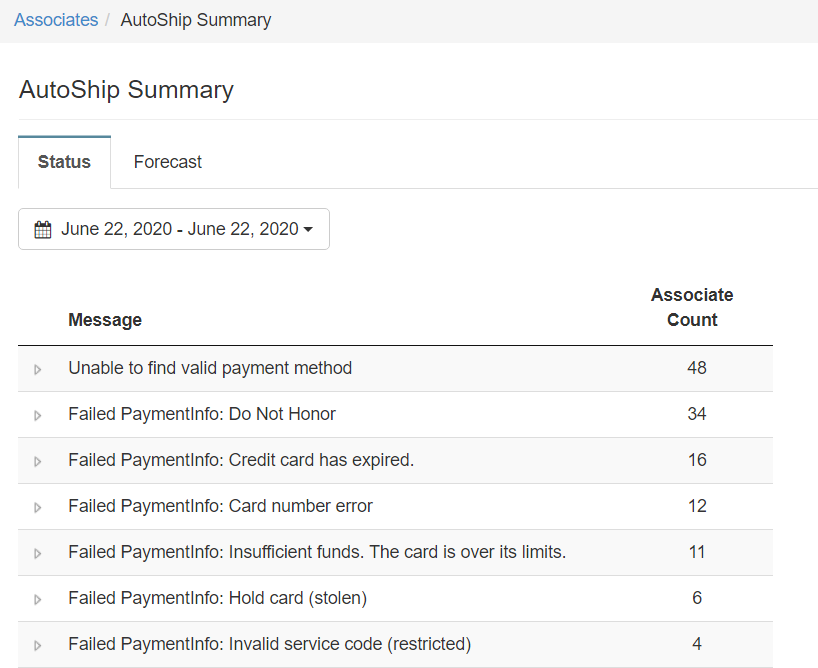Click 'Hold card (stolen)' message text

click(x=217, y=598)
